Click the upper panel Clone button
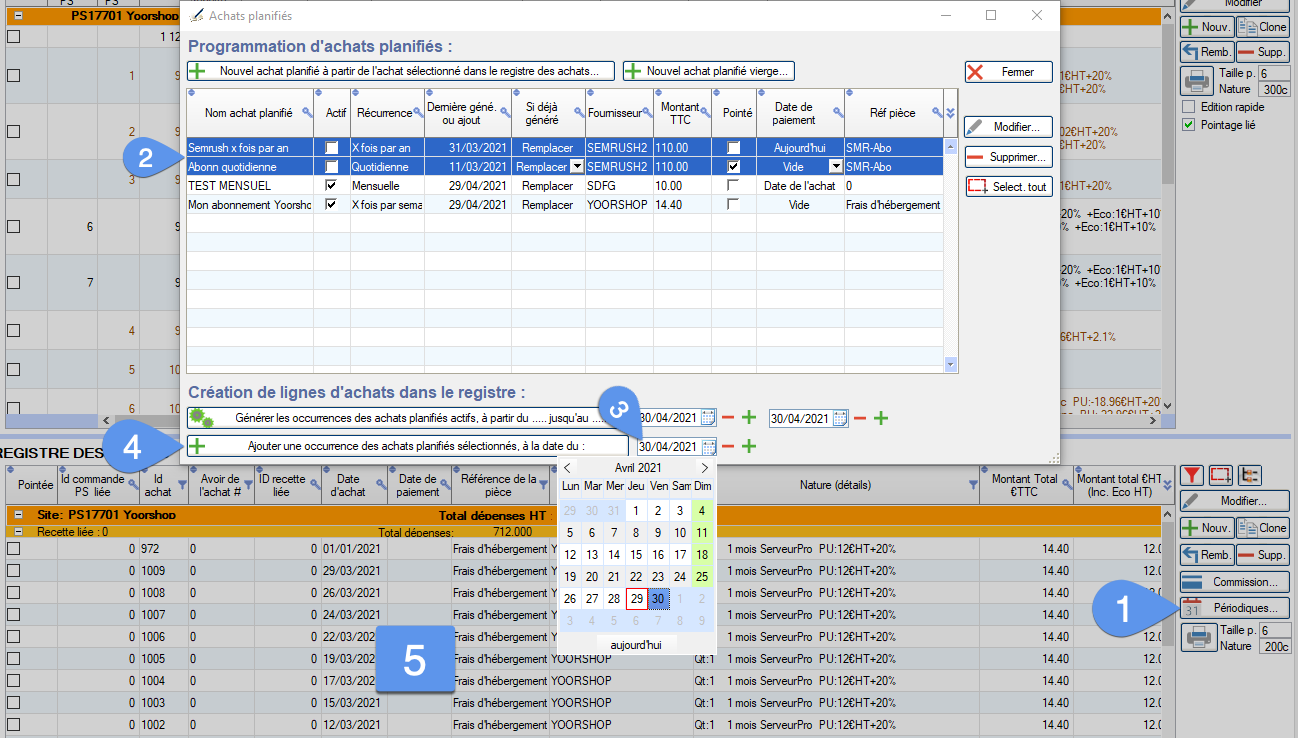The image size is (1298, 738). pyautogui.click(x=1263, y=27)
